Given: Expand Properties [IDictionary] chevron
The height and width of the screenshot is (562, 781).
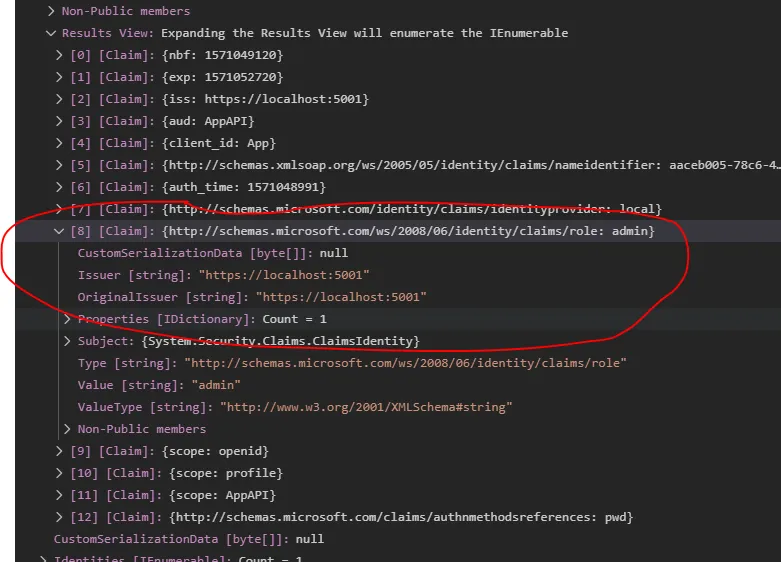Looking at the screenshot, I should click(67, 319).
